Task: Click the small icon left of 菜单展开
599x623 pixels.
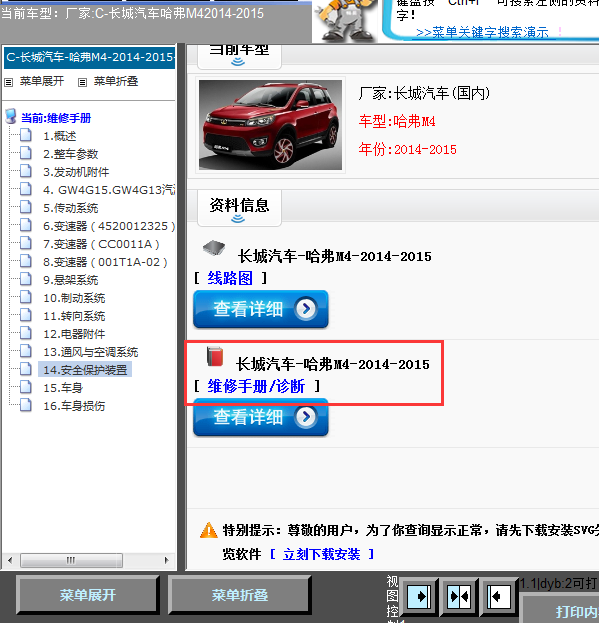Action: [8, 82]
